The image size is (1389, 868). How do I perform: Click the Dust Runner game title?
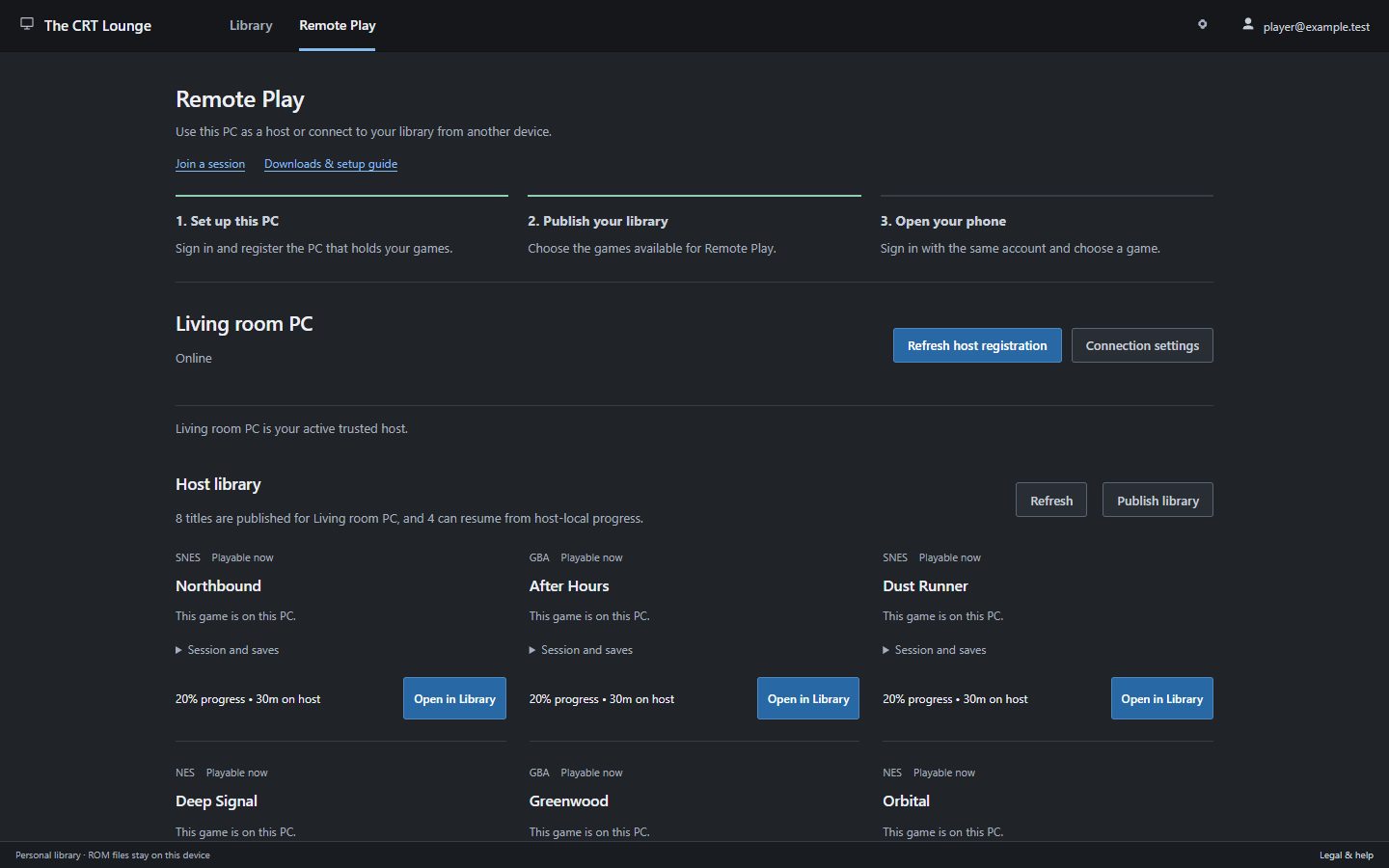tap(925, 585)
